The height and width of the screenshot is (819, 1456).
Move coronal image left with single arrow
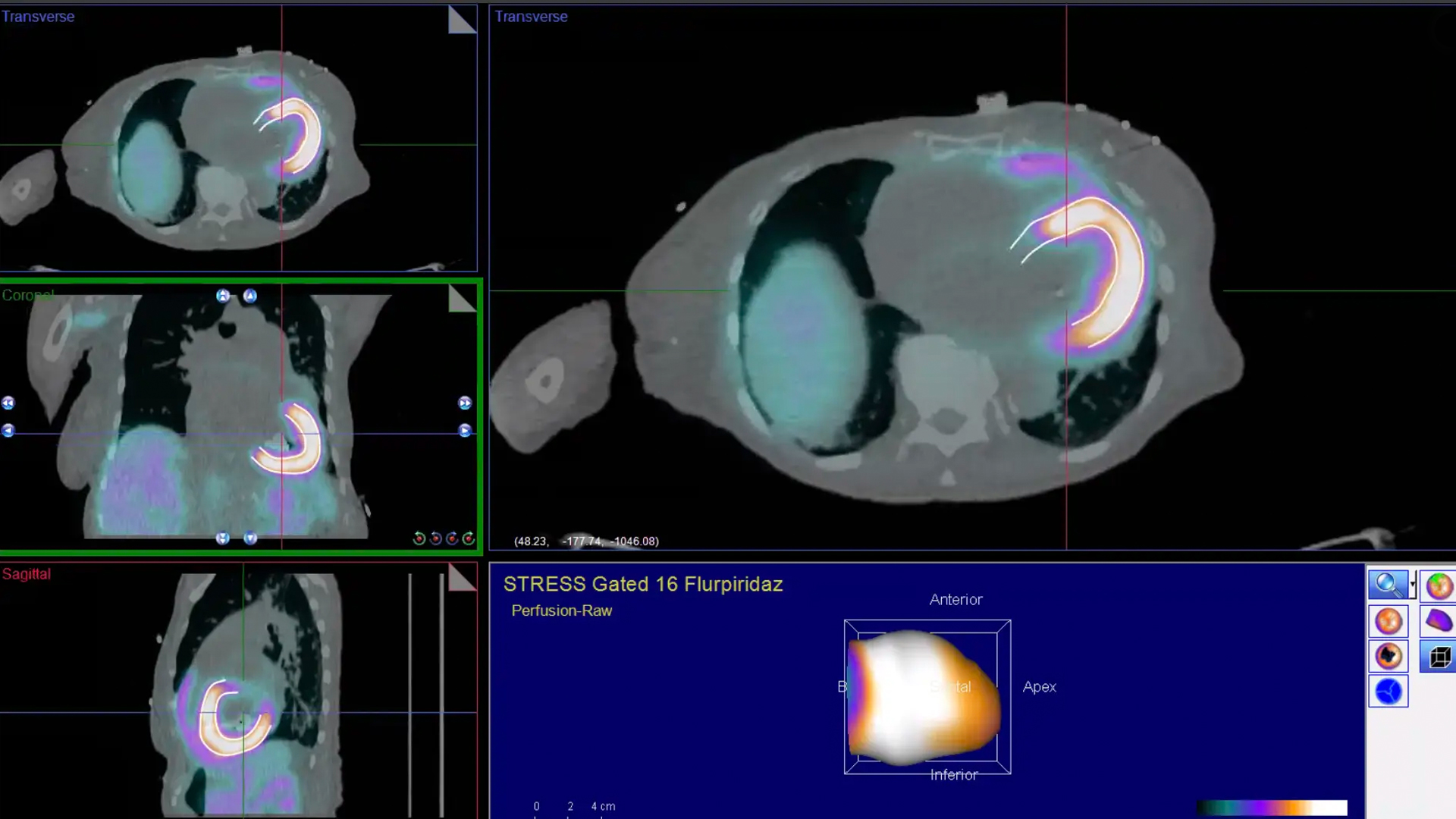tap(8, 431)
